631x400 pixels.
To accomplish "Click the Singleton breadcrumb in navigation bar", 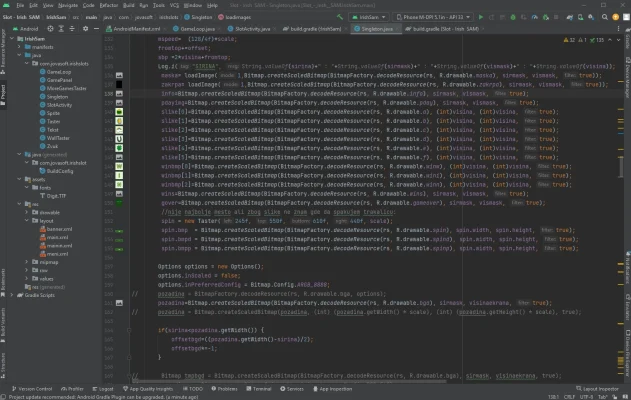I will point(198,17).
